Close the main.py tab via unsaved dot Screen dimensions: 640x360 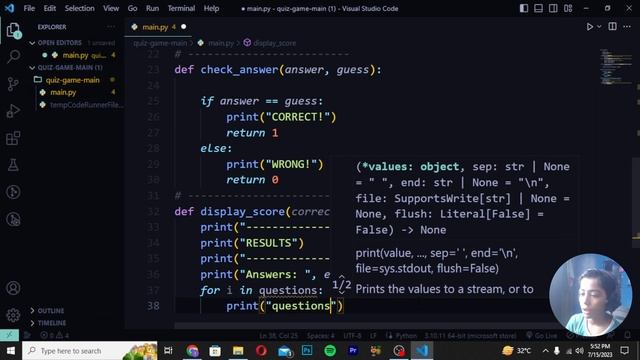(183, 27)
